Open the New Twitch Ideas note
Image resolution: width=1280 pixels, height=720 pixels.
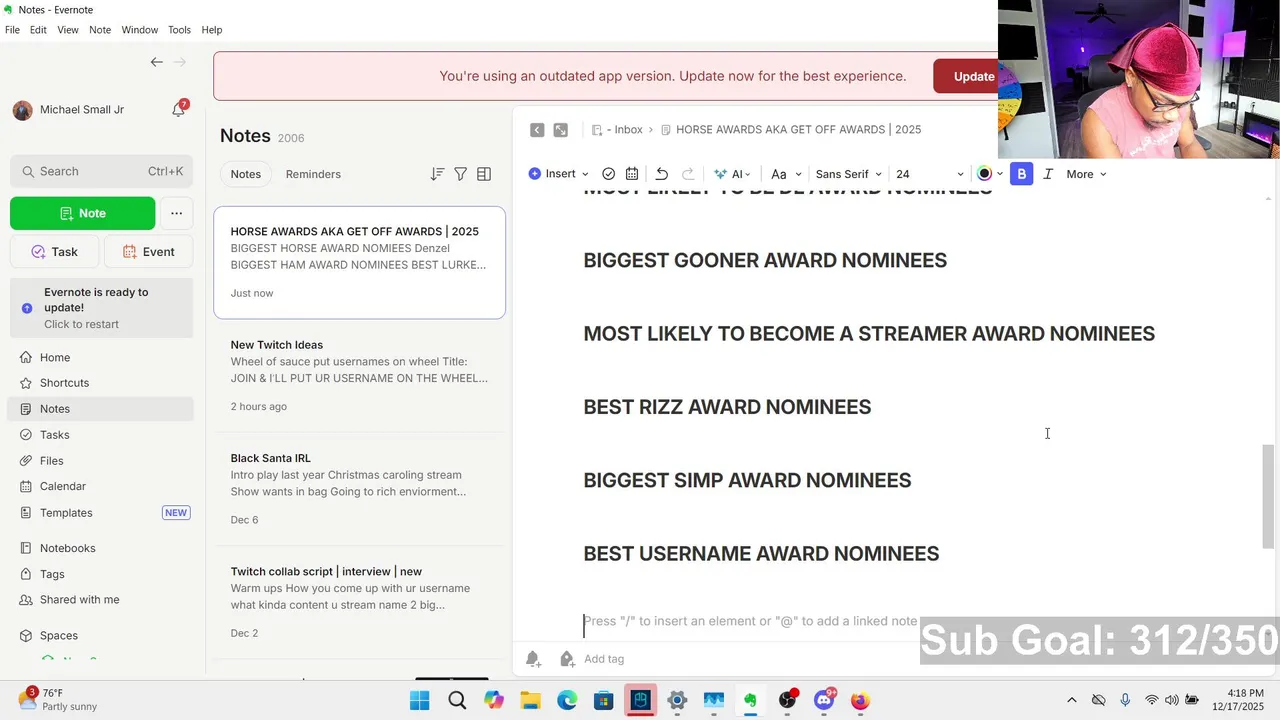[359, 376]
